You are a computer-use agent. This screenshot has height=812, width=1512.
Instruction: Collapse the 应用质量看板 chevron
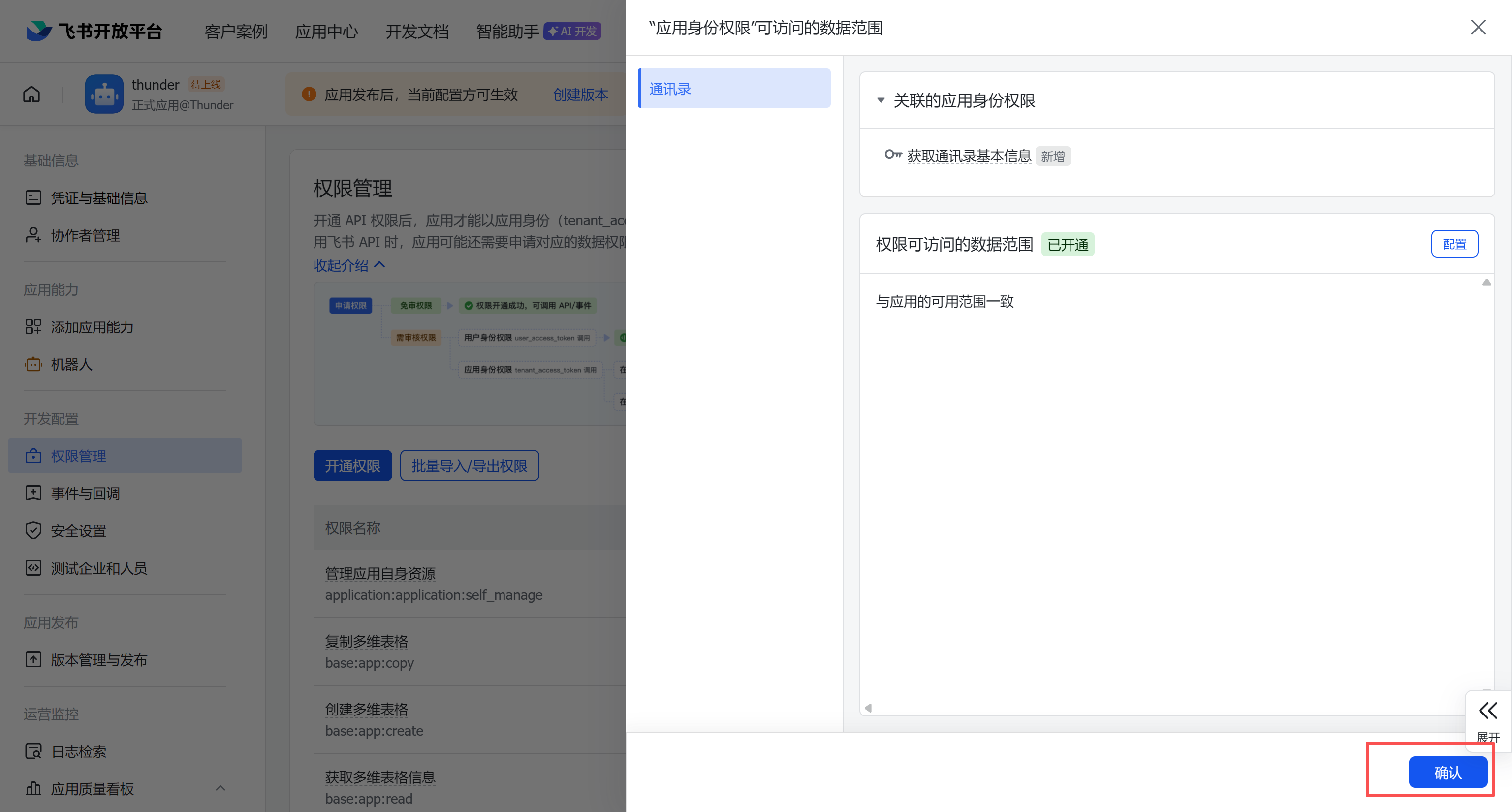pyautogui.click(x=220, y=788)
